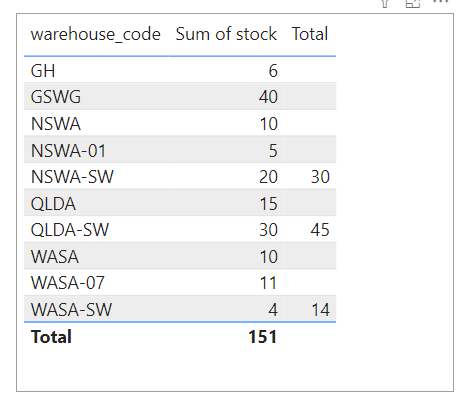Click the stock value 6 for GH

(x=273, y=71)
